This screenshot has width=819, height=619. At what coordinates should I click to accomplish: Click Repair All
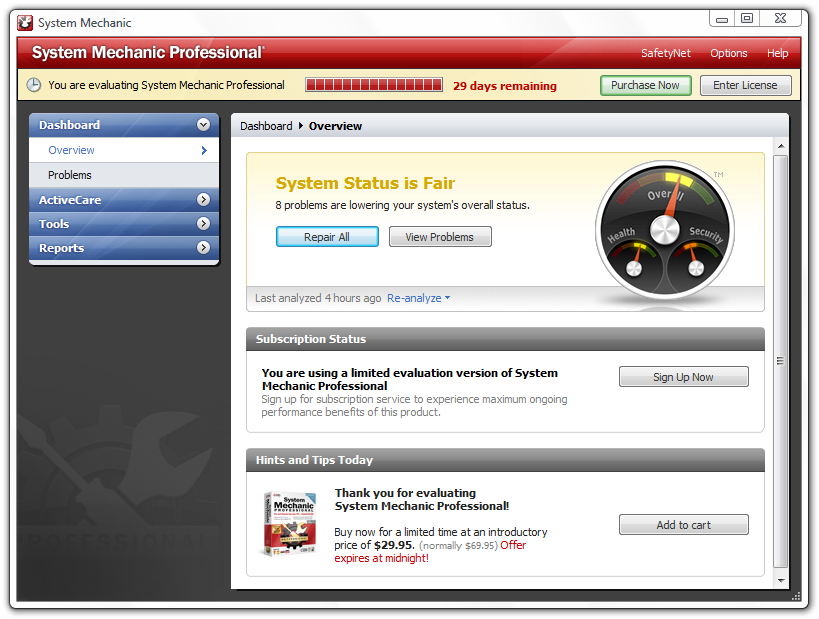click(327, 237)
